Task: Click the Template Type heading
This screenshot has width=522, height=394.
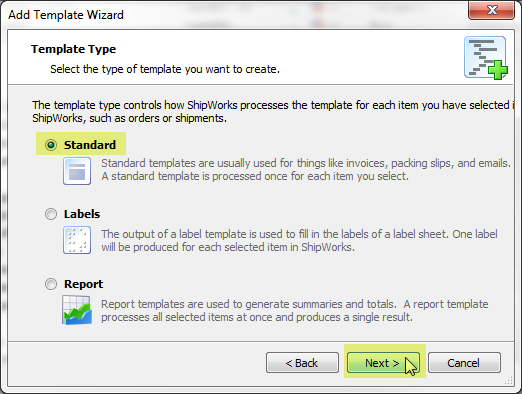Action: (74, 49)
